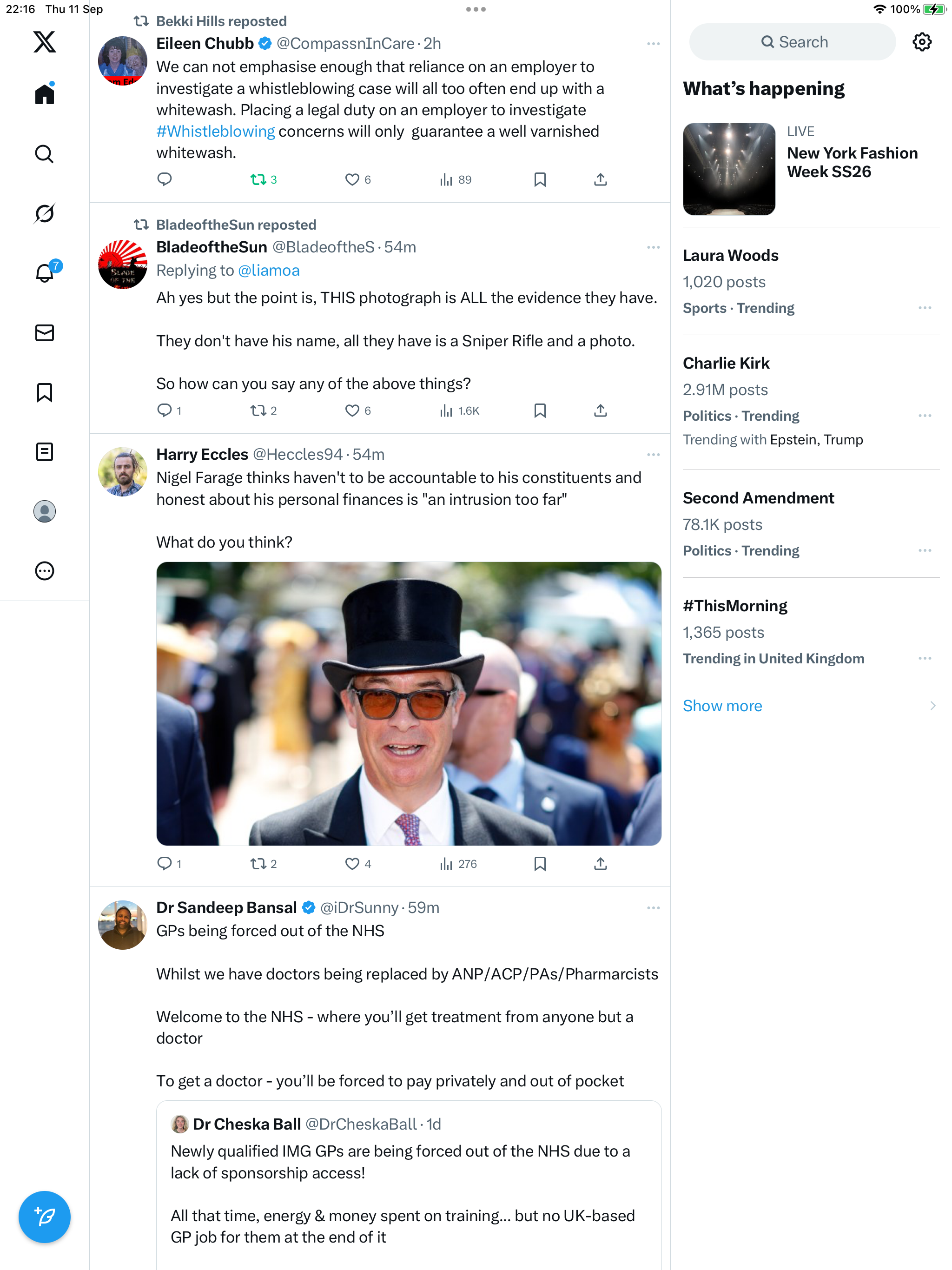Open Messages envelope in sidebar
This screenshot has width=952, height=1270.
click(44, 333)
